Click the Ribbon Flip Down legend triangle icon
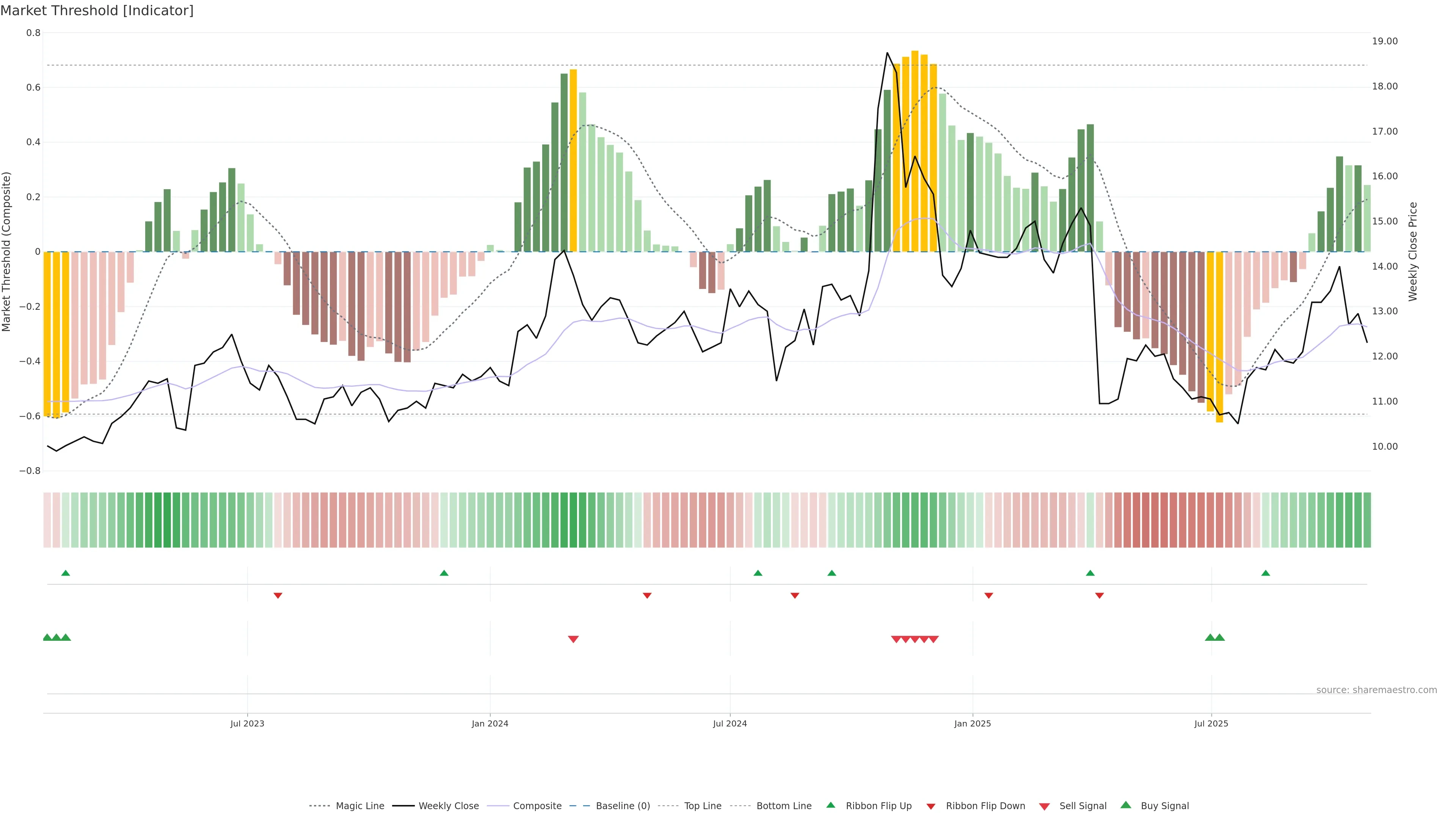Viewport: 1456px width, 819px height. point(931,806)
